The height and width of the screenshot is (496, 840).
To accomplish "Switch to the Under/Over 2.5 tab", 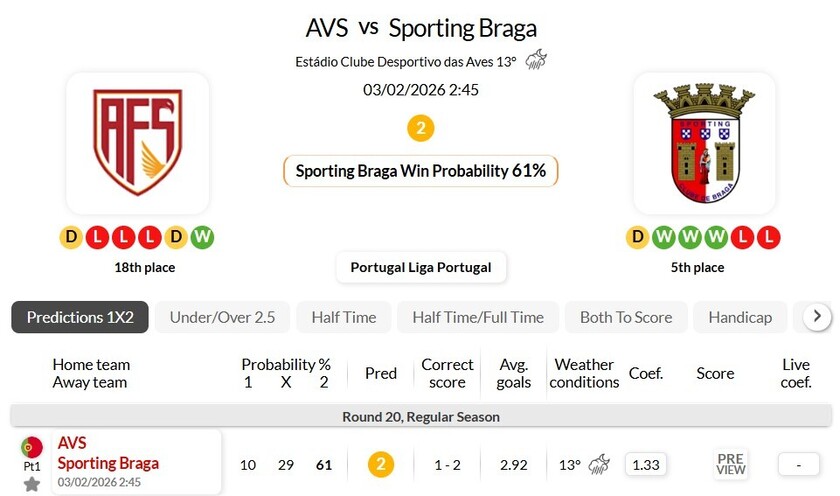I will pos(222,317).
